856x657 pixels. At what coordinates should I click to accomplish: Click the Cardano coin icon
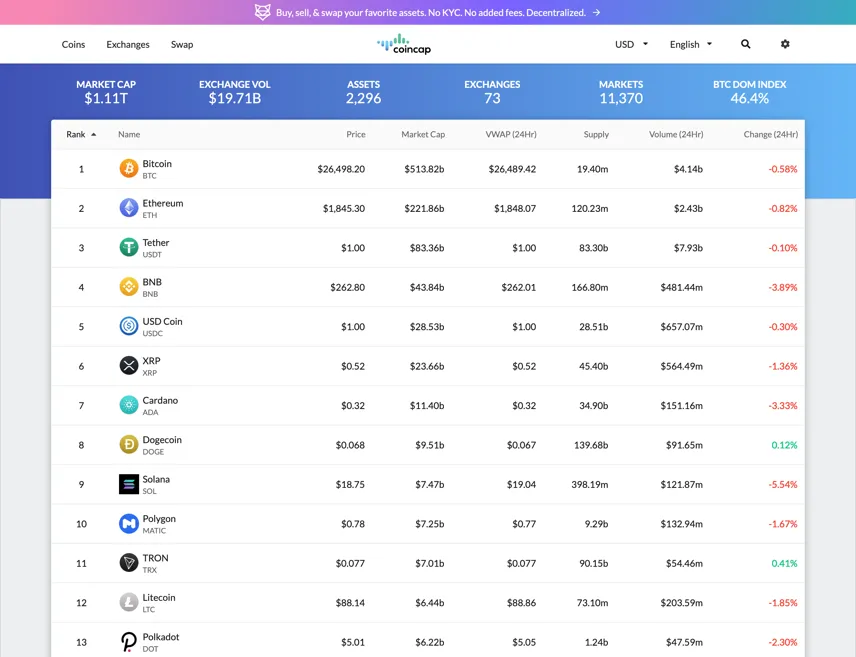tap(129, 405)
